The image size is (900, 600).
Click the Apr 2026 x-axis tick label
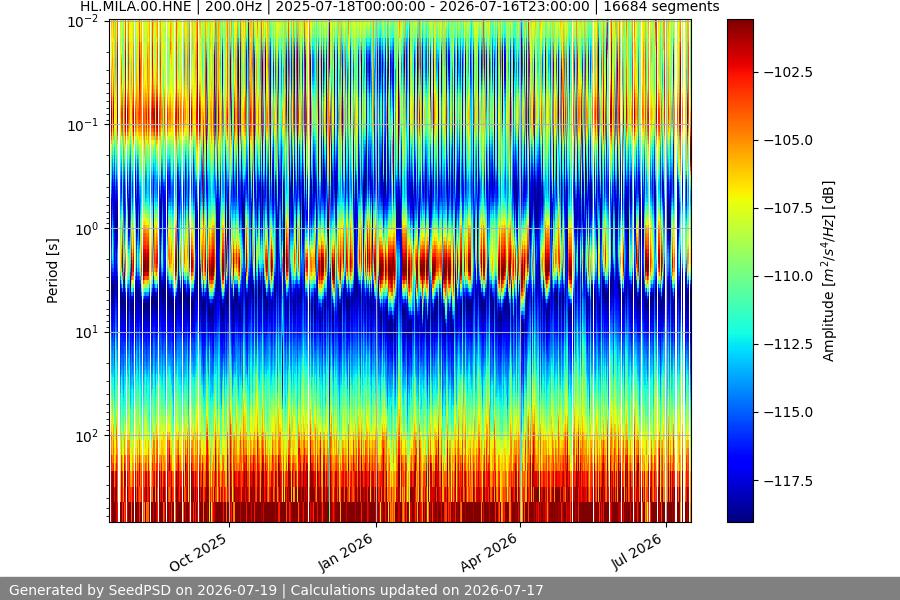(489, 552)
